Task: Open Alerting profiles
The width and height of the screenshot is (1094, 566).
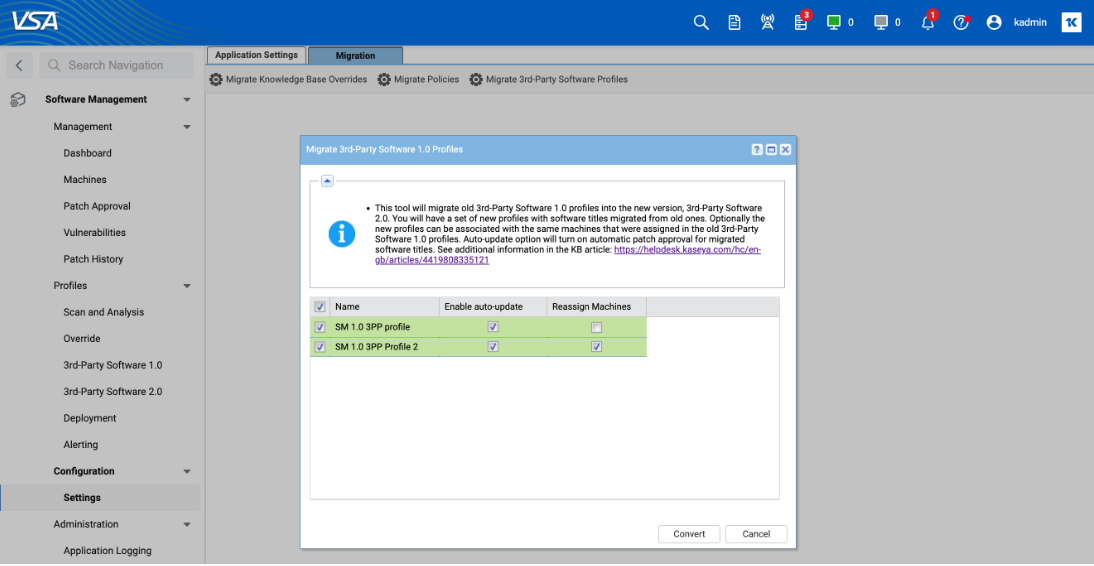Action: click(81, 445)
